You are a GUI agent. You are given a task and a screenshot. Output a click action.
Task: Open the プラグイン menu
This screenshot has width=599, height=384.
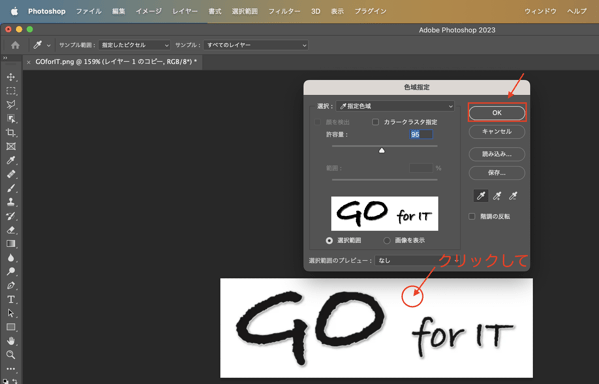pos(371,11)
